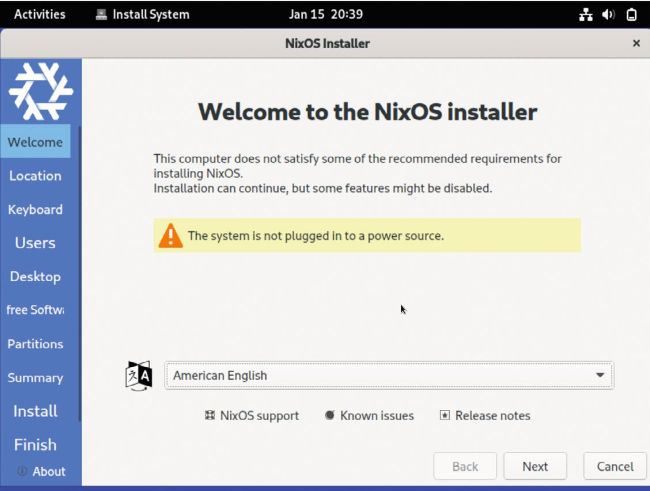Go to the Summary step
The width and height of the screenshot is (650, 491).
pos(35,378)
